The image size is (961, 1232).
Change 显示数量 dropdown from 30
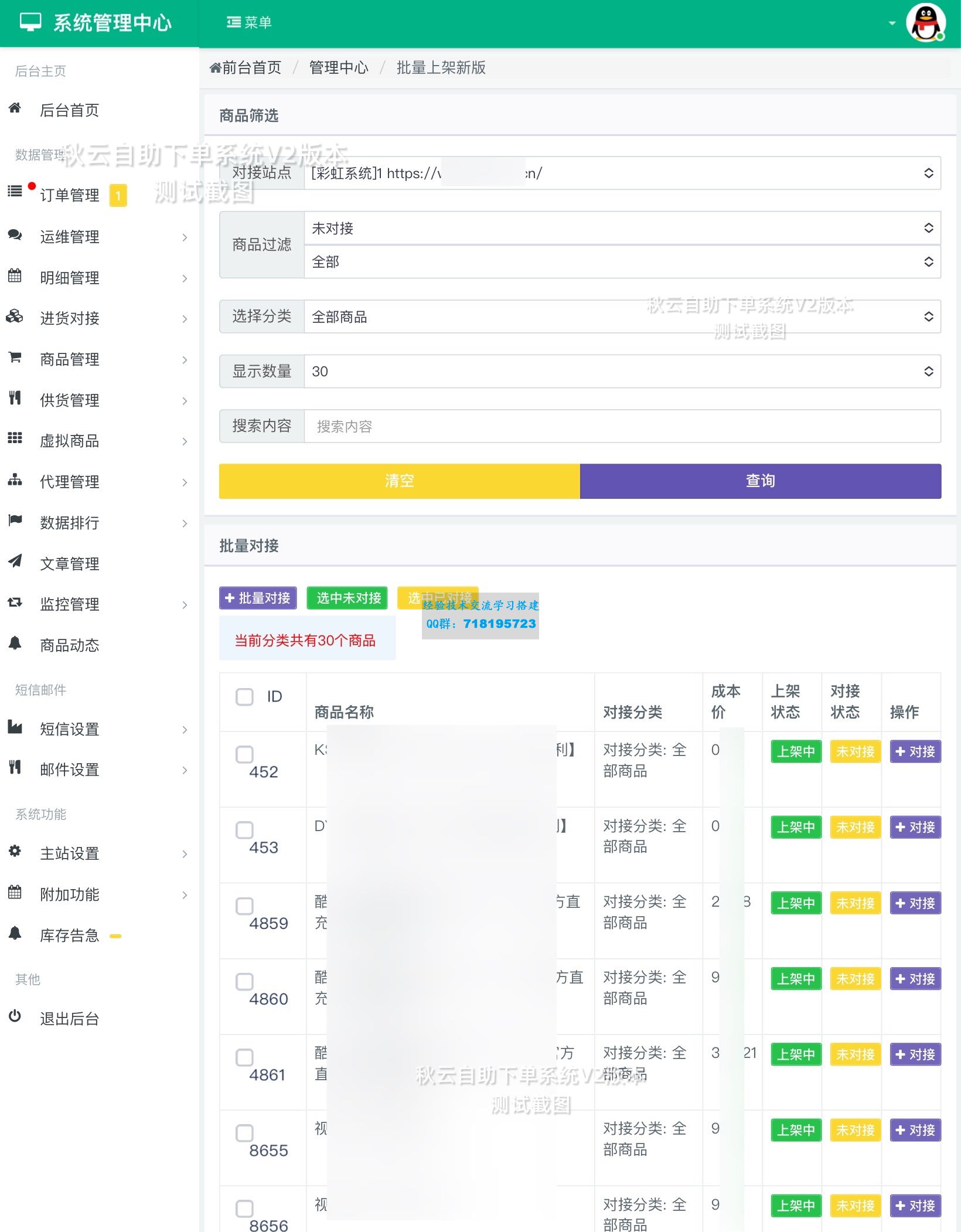(x=621, y=371)
